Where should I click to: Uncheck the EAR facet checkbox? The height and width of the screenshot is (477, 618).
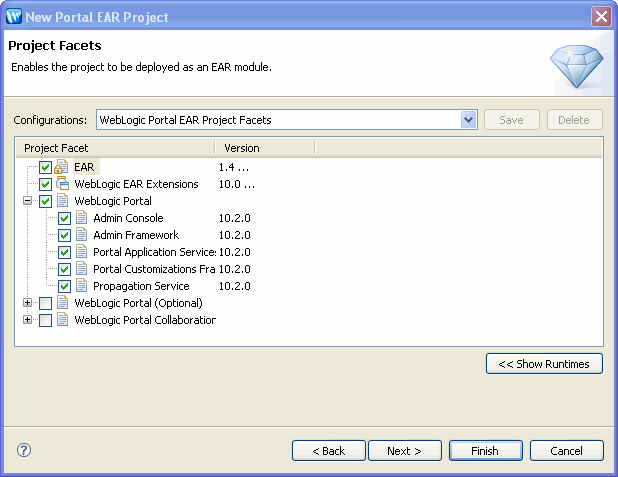tap(45, 168)
